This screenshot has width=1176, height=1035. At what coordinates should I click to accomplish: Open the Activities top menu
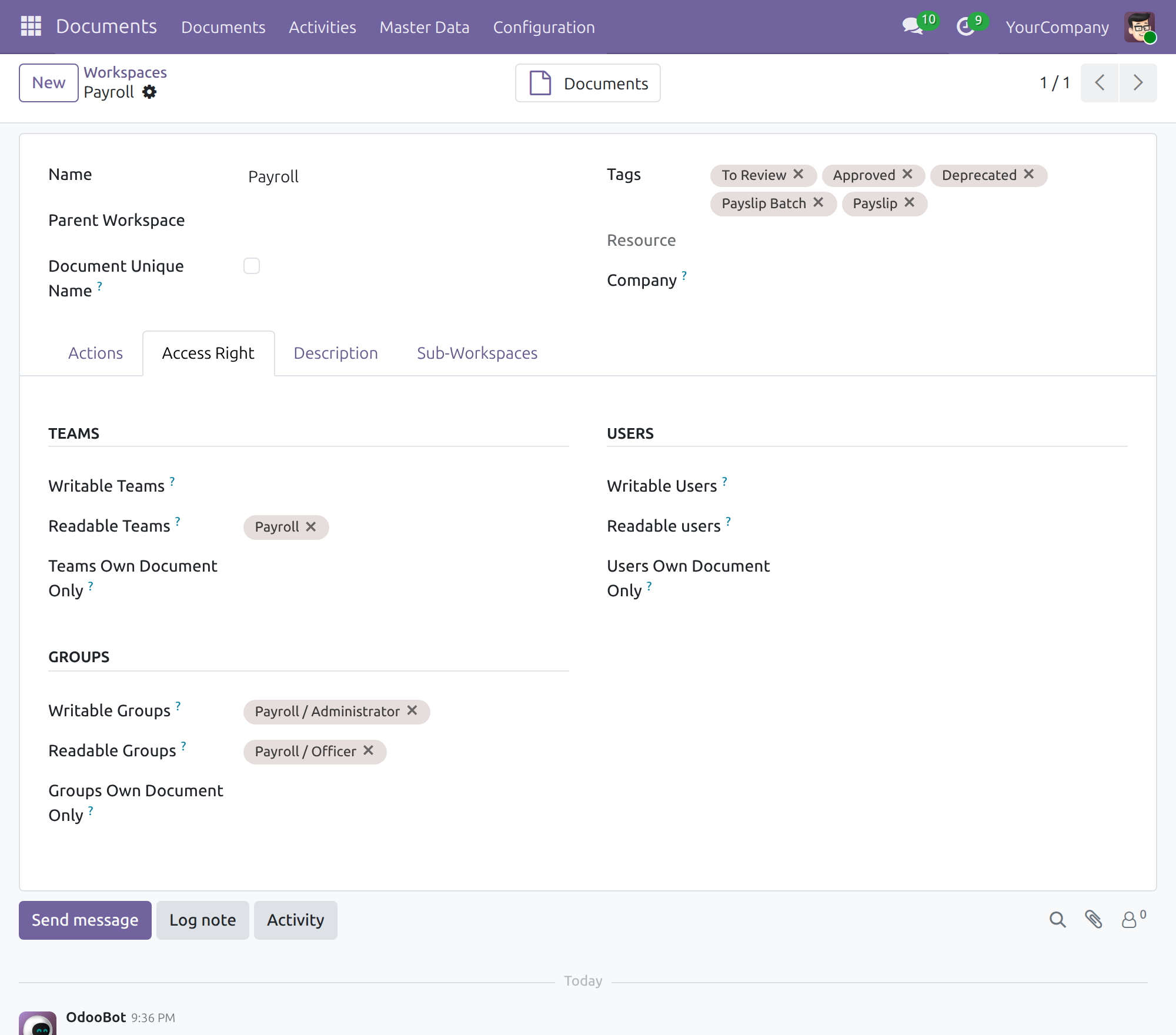pyautogui.click(x=322, y=27)
